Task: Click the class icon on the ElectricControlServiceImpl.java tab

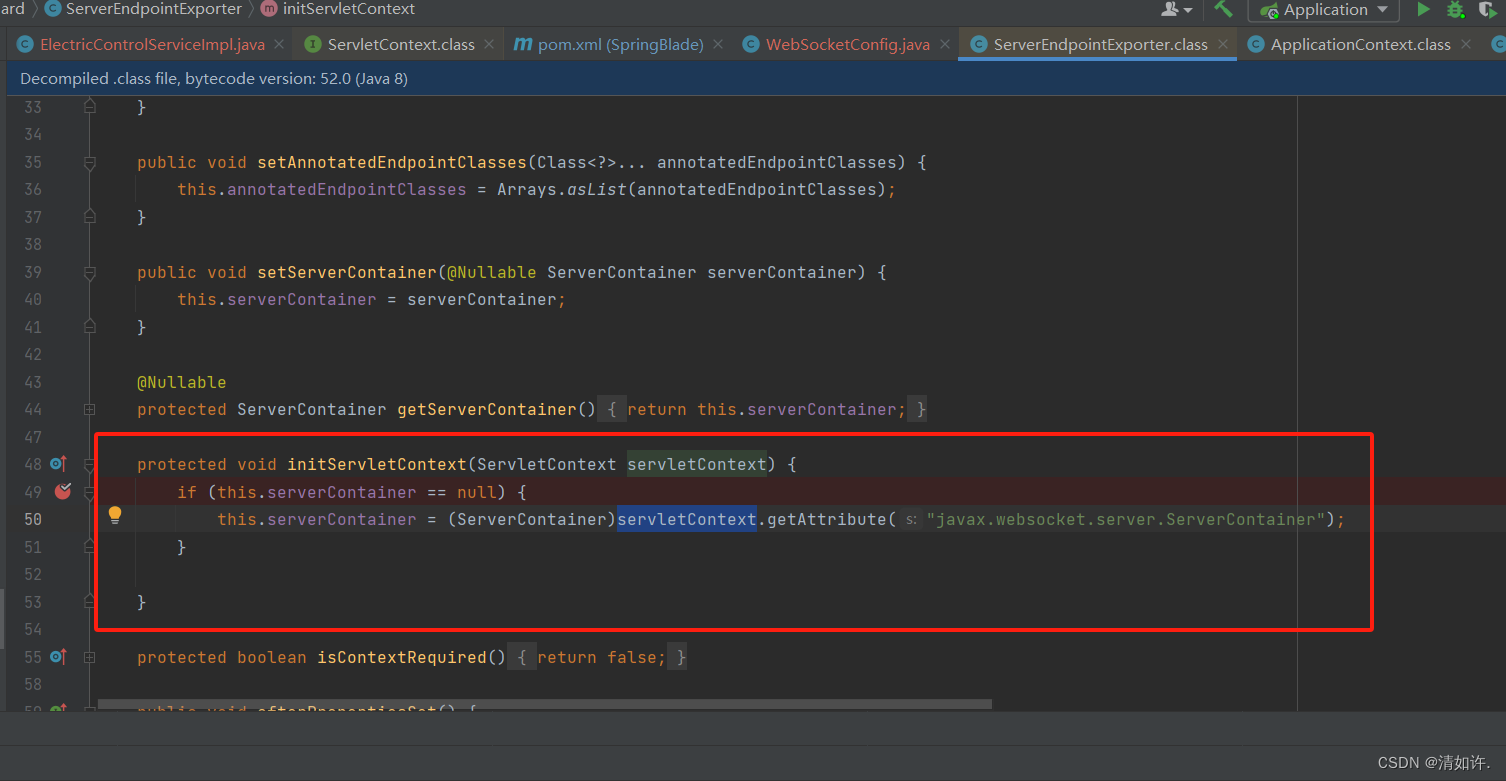Action: coord(24,45)
